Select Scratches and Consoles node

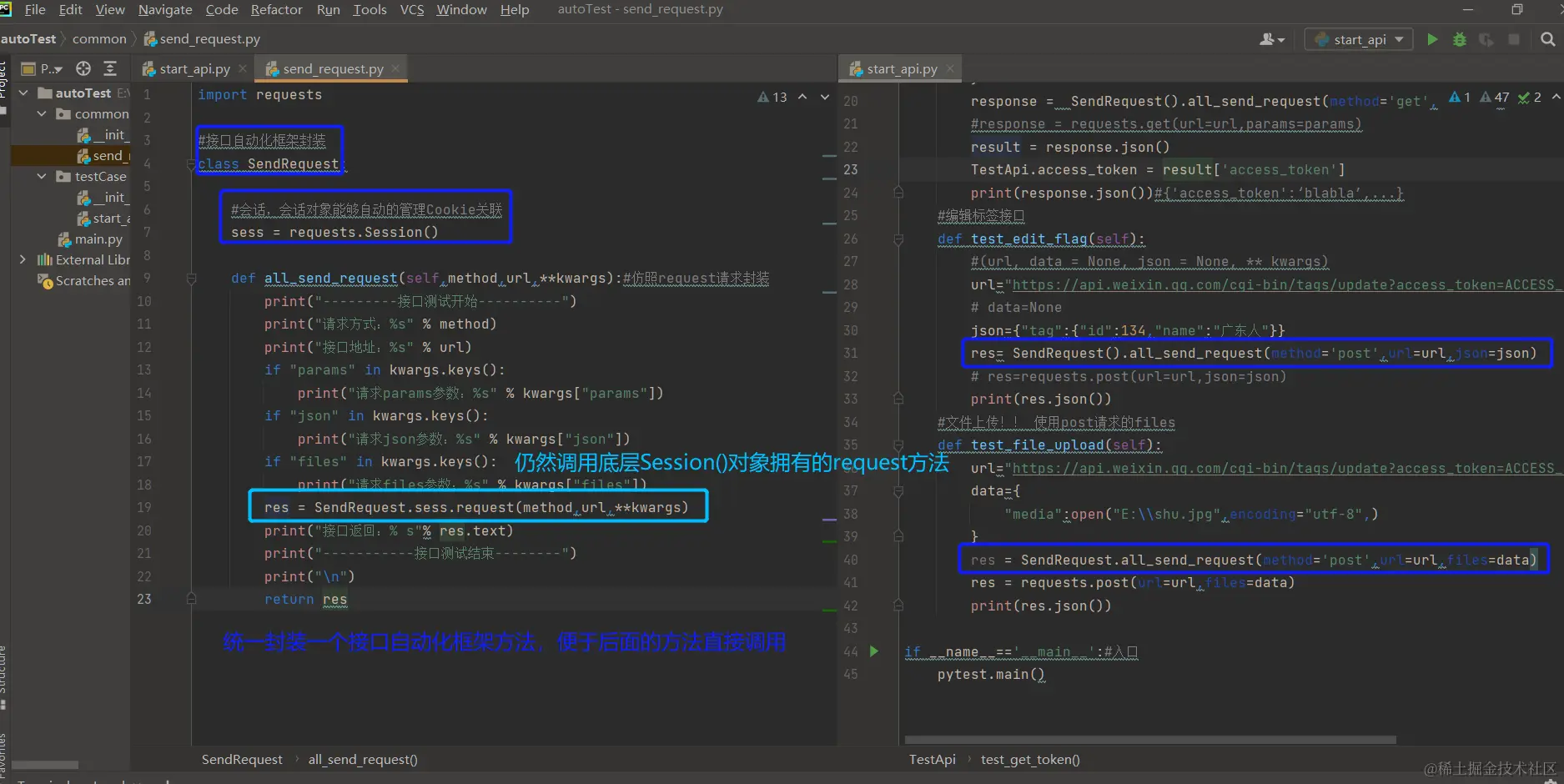point(83,280)
